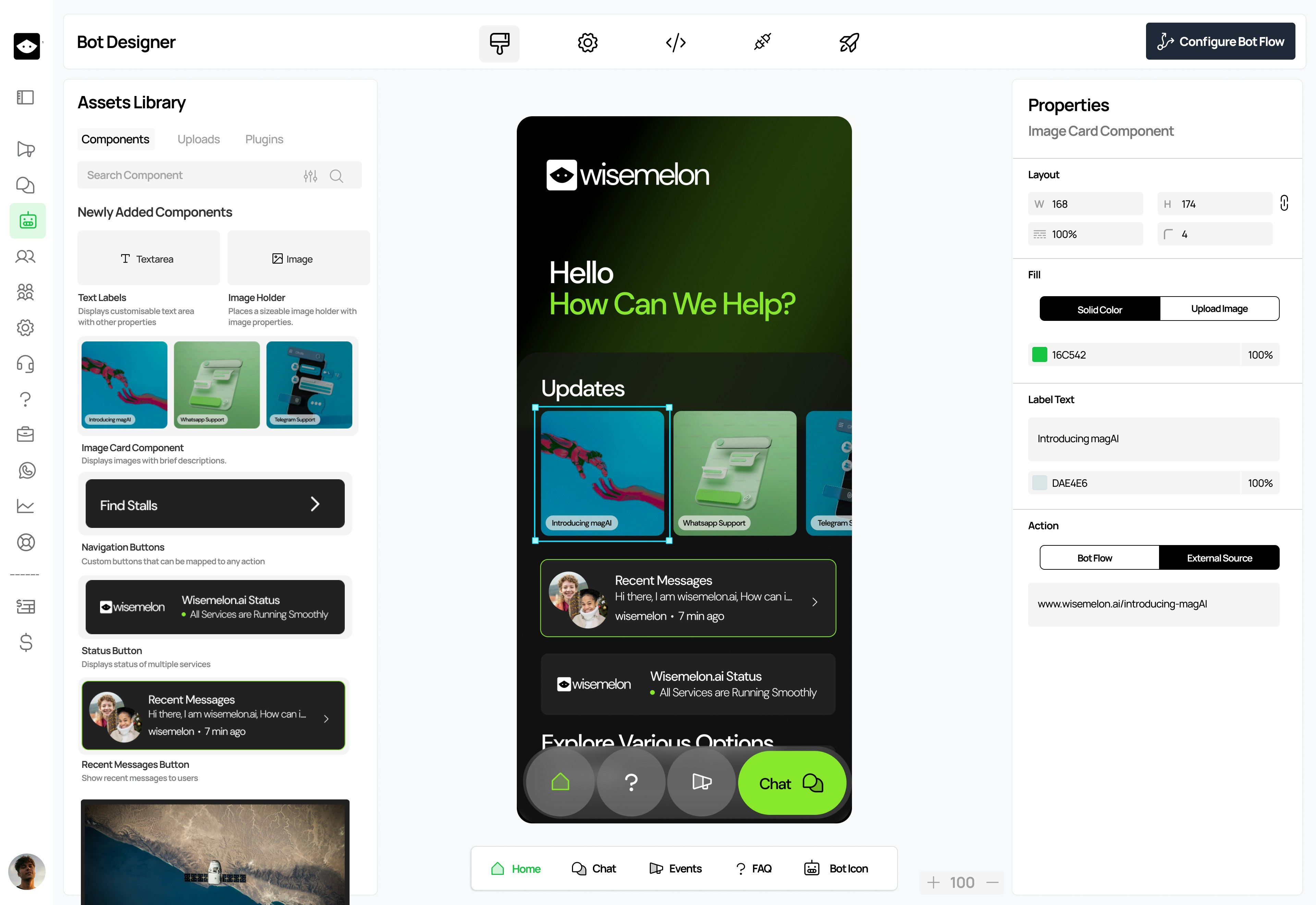Click the green 16C542 fill swatch
The image size is (1316, 905).
[1039, 354]
